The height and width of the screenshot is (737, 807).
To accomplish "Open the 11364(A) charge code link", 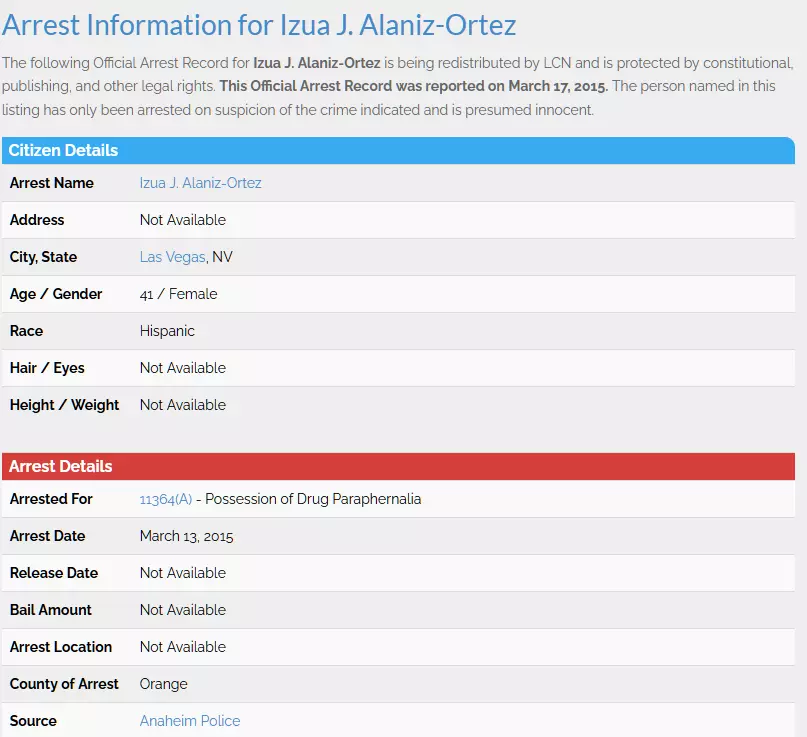I will (166, 499).
